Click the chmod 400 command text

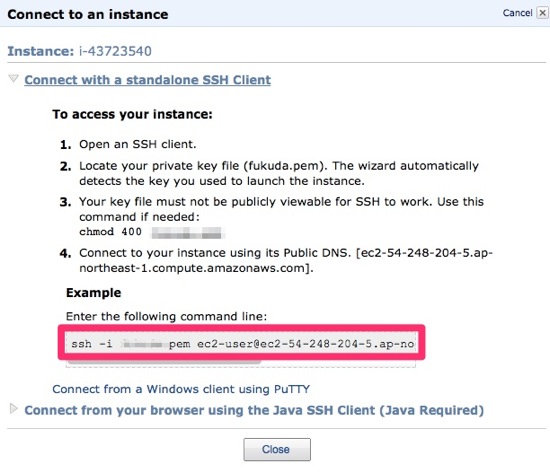click(x=110, y=232)
